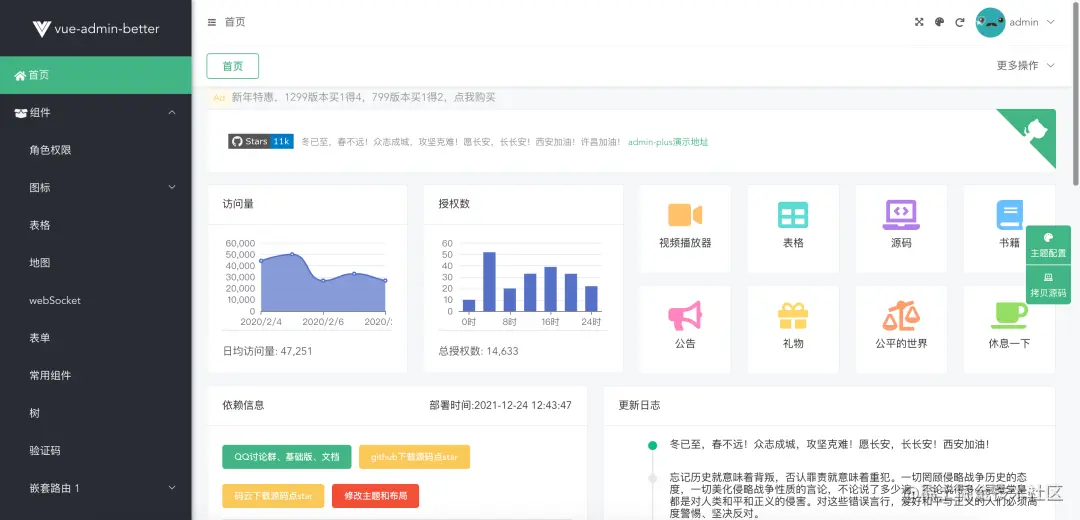Click the 新年特惠 ad notice text

(364, 98)
